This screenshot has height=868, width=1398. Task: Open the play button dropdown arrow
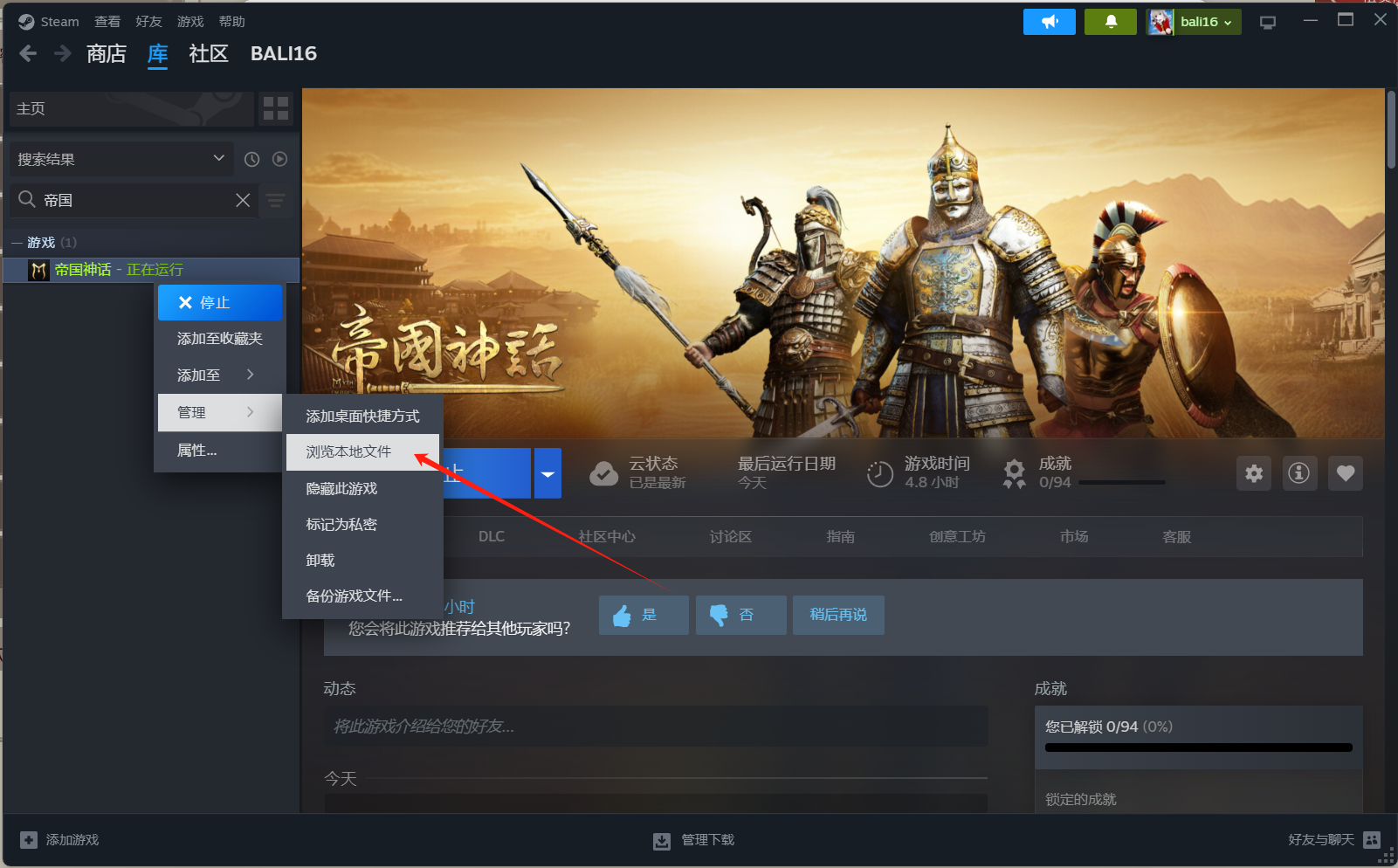coord(547,473)
